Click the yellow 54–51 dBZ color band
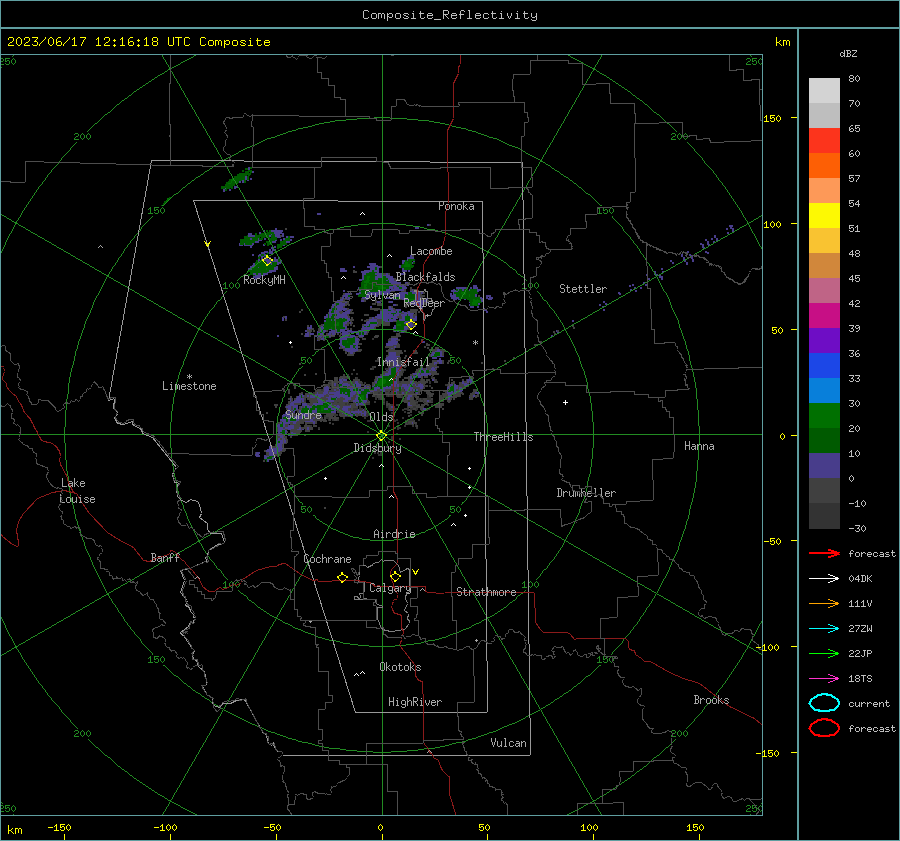This screenshot has width=900, height=841. 824,215
